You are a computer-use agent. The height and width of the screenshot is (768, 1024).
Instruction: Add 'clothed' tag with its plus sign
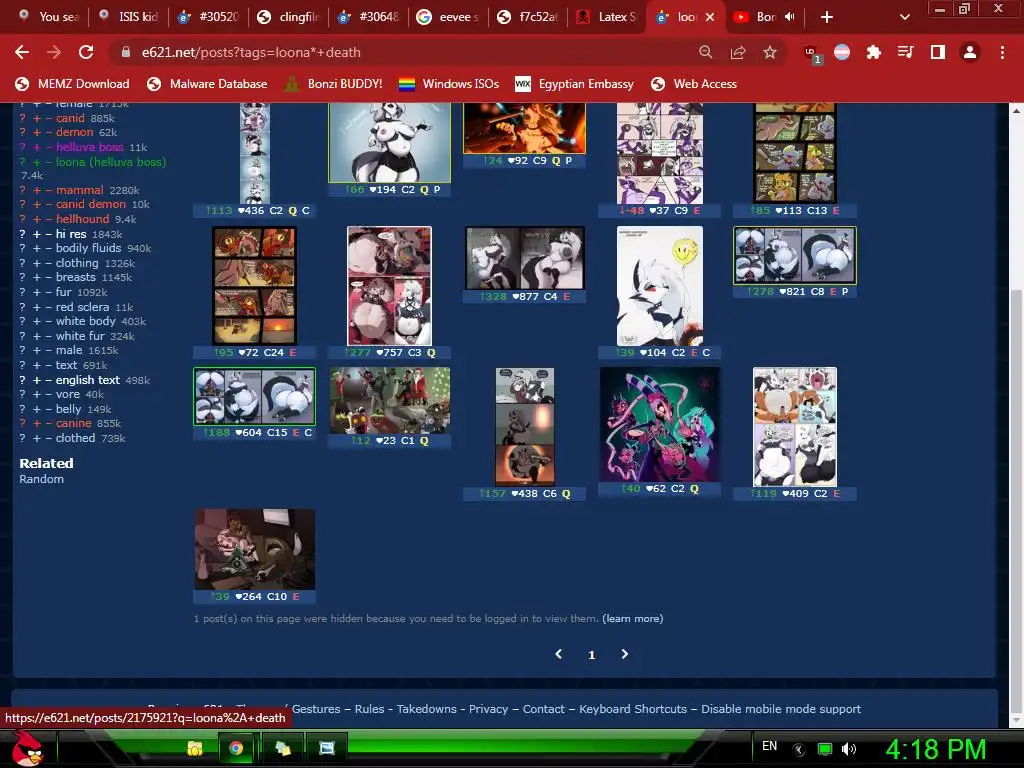coord(37,438)
